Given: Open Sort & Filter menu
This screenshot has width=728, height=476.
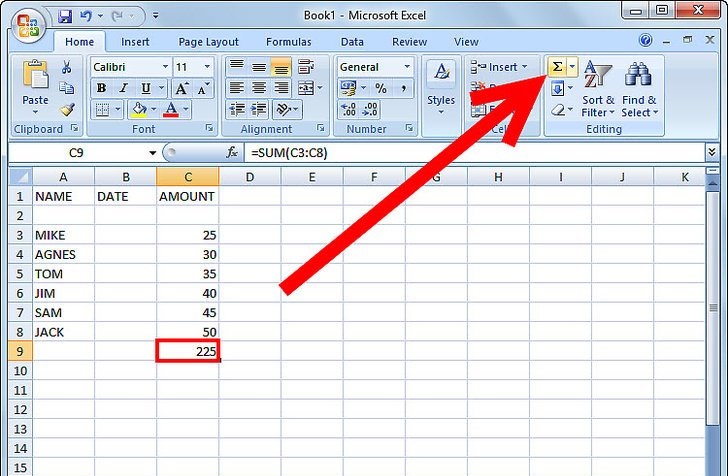Looking at the screenshot, I should 598,89.
